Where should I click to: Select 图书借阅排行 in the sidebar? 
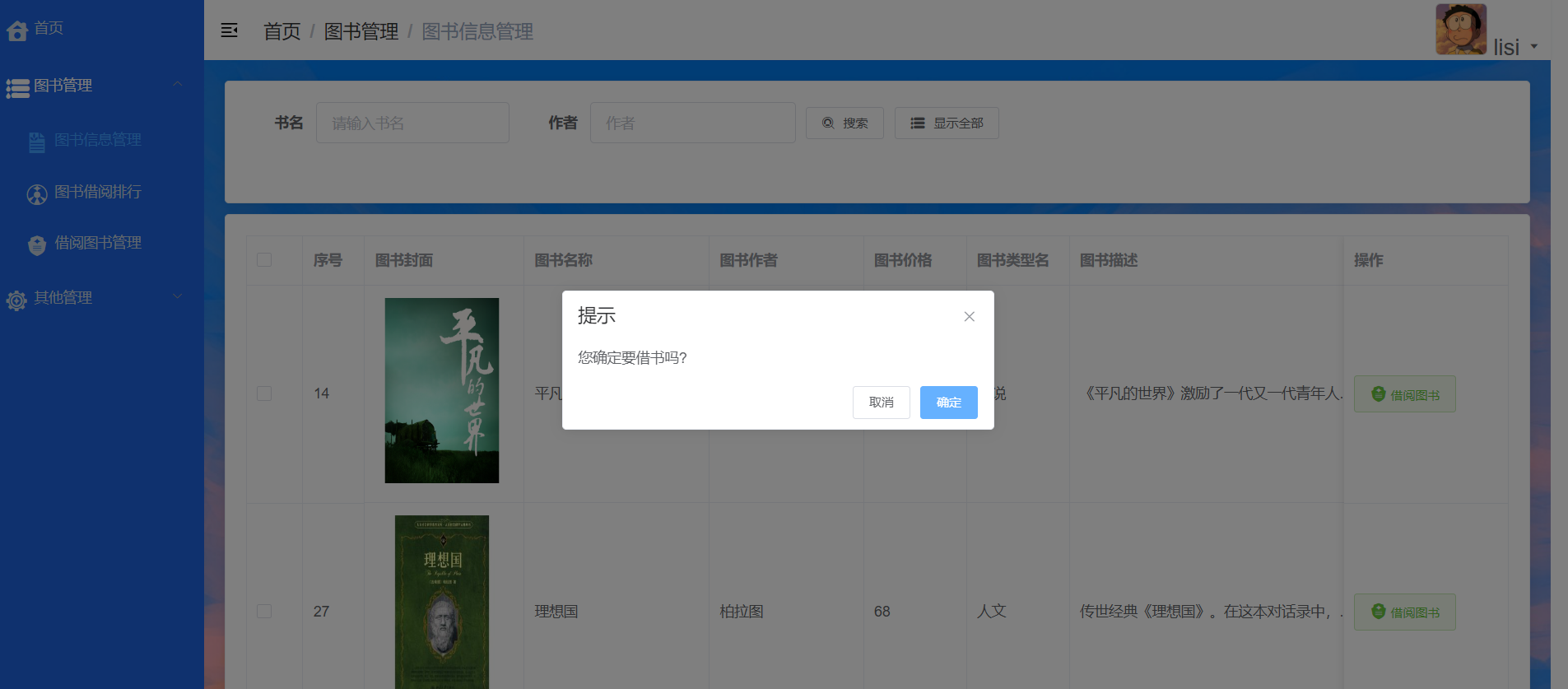98,192
